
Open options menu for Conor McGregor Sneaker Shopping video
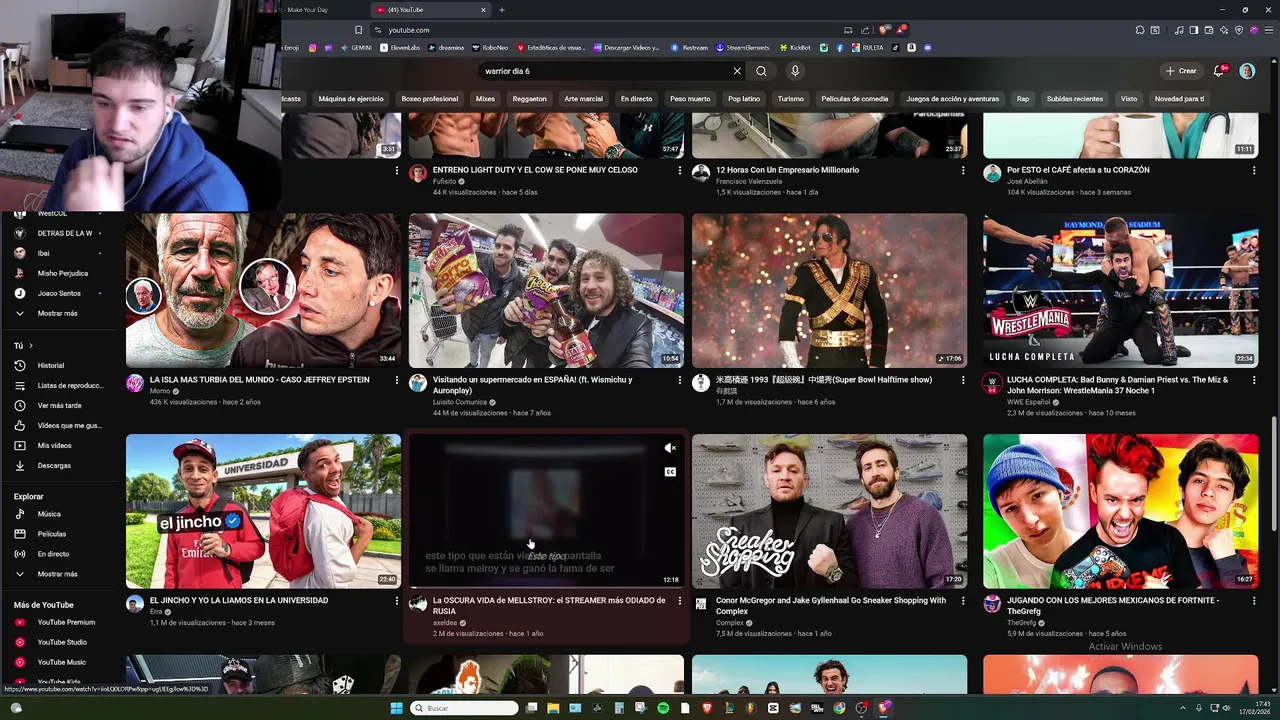pyautogui.click(x=964, y=601)
